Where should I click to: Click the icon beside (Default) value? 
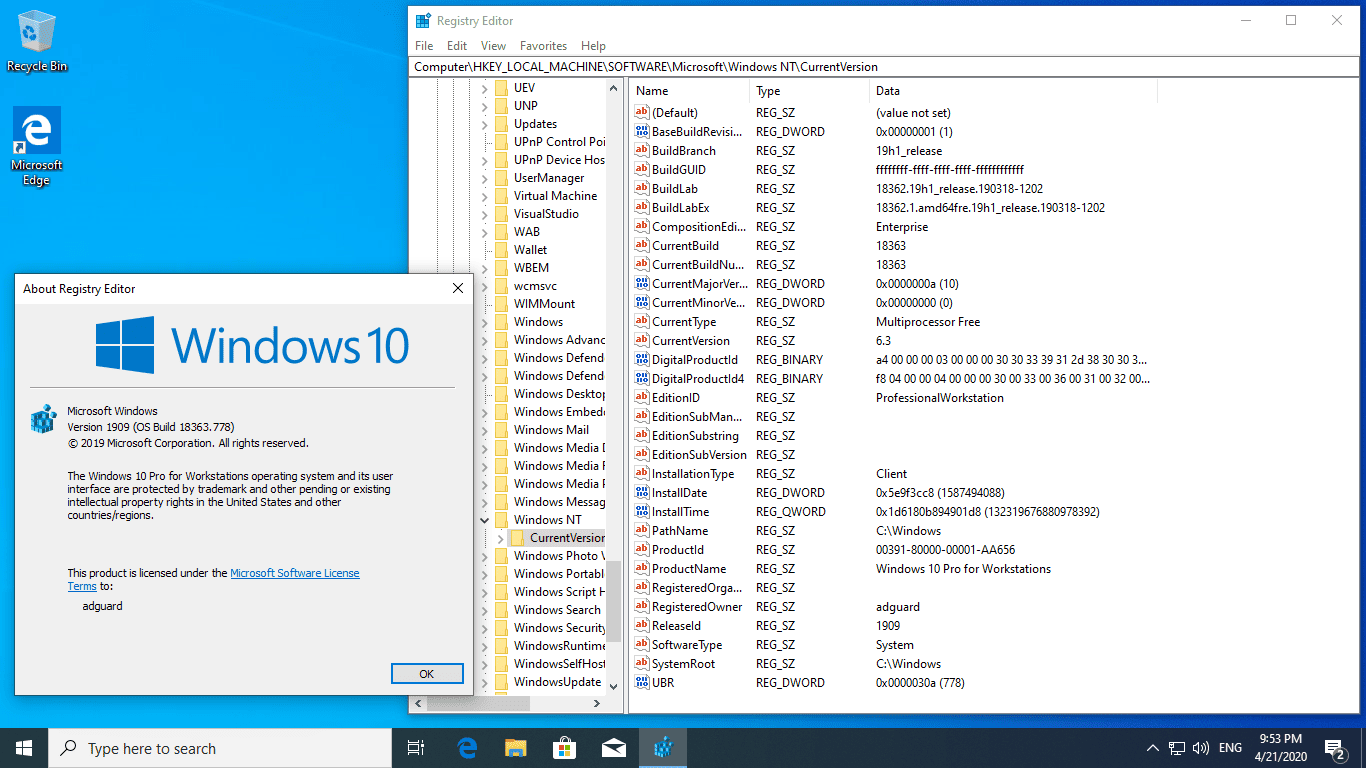pos(642,113)
